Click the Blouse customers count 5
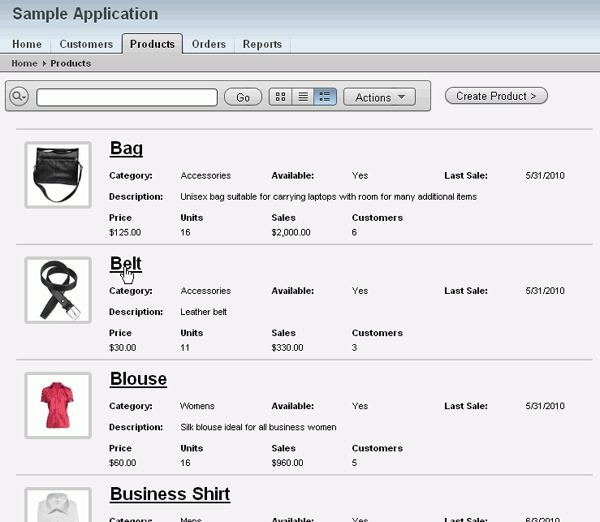Image resolution: width=600 pixels, height=522 pixels. tap(354, 463)
